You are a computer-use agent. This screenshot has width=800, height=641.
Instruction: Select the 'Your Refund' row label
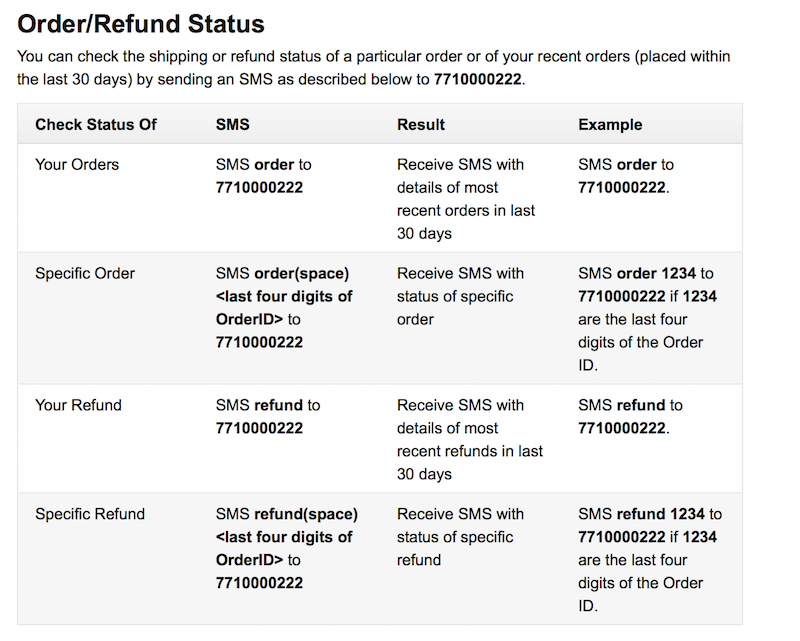(x=78, y=405)
